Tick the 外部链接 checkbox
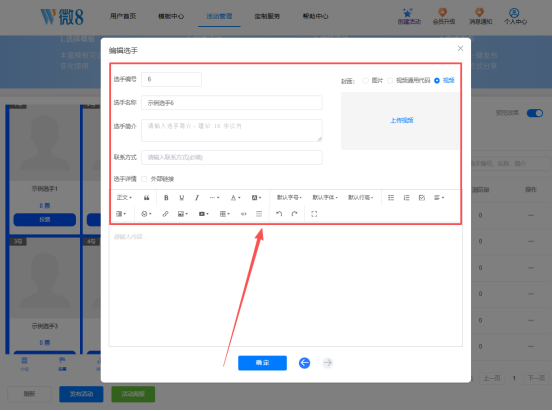The height and width of the screenshot is (411, 552). tap(144, 179)
